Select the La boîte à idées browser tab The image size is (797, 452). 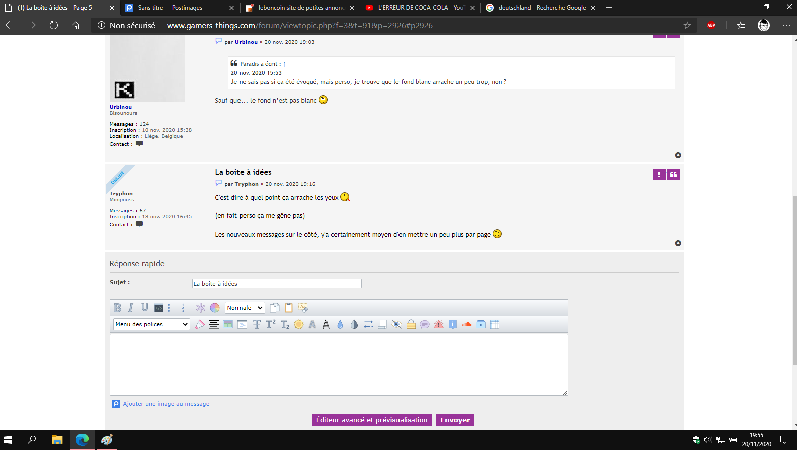[x=59, y=8]
